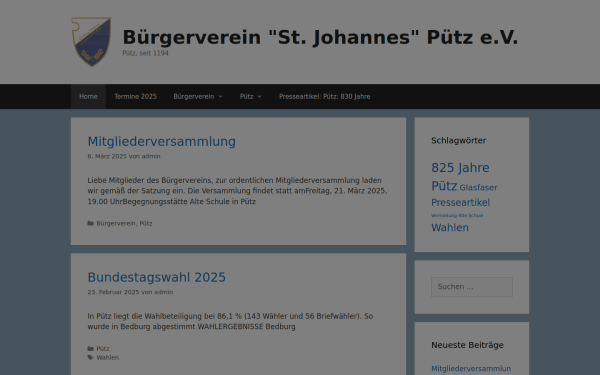Open the Bürgerverein category under Mitgliederversammlung
Viewport: 600px width, 375px height.
coord(116,223)
